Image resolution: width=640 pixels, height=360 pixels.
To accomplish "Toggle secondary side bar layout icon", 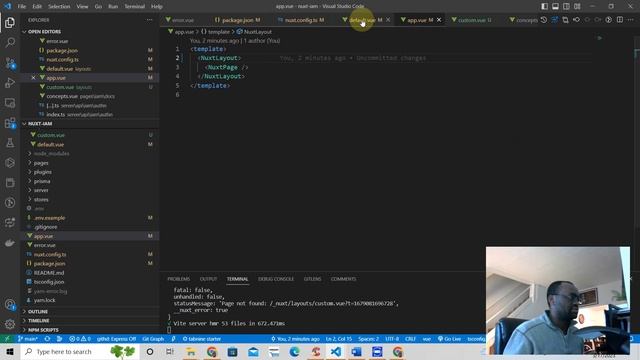I will [566, 6].
